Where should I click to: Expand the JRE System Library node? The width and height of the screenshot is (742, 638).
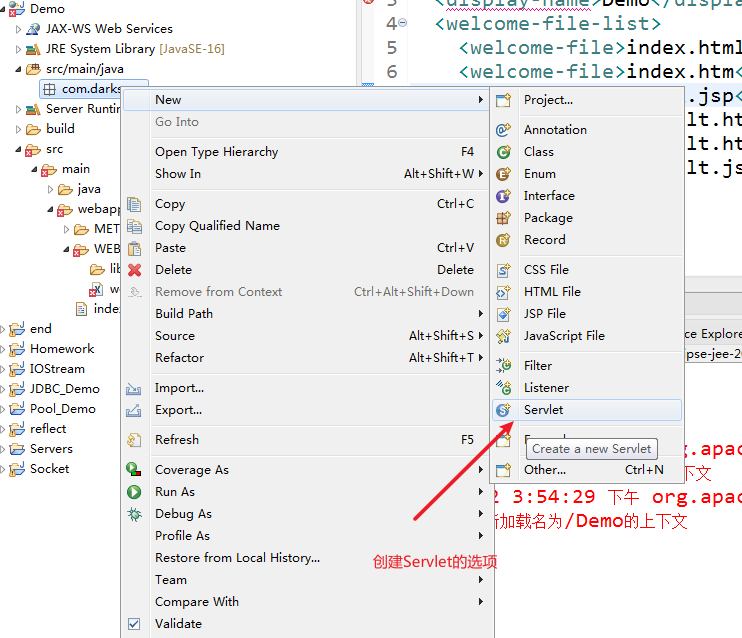(x=18, y=49)
